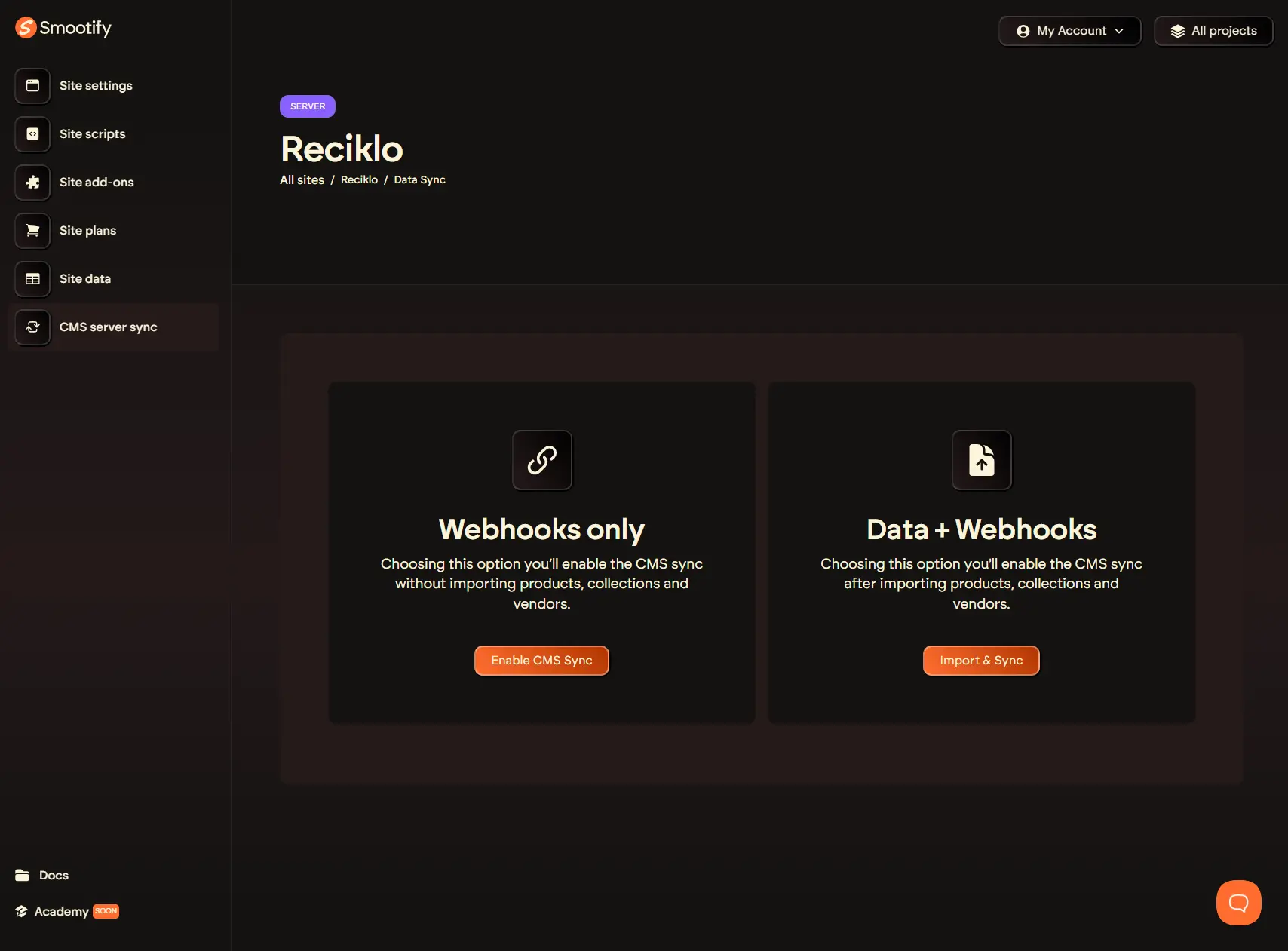This screenshot has width=1288, height=951.
Task: Open the Docs folder icon
Action: tap(23, 875)
